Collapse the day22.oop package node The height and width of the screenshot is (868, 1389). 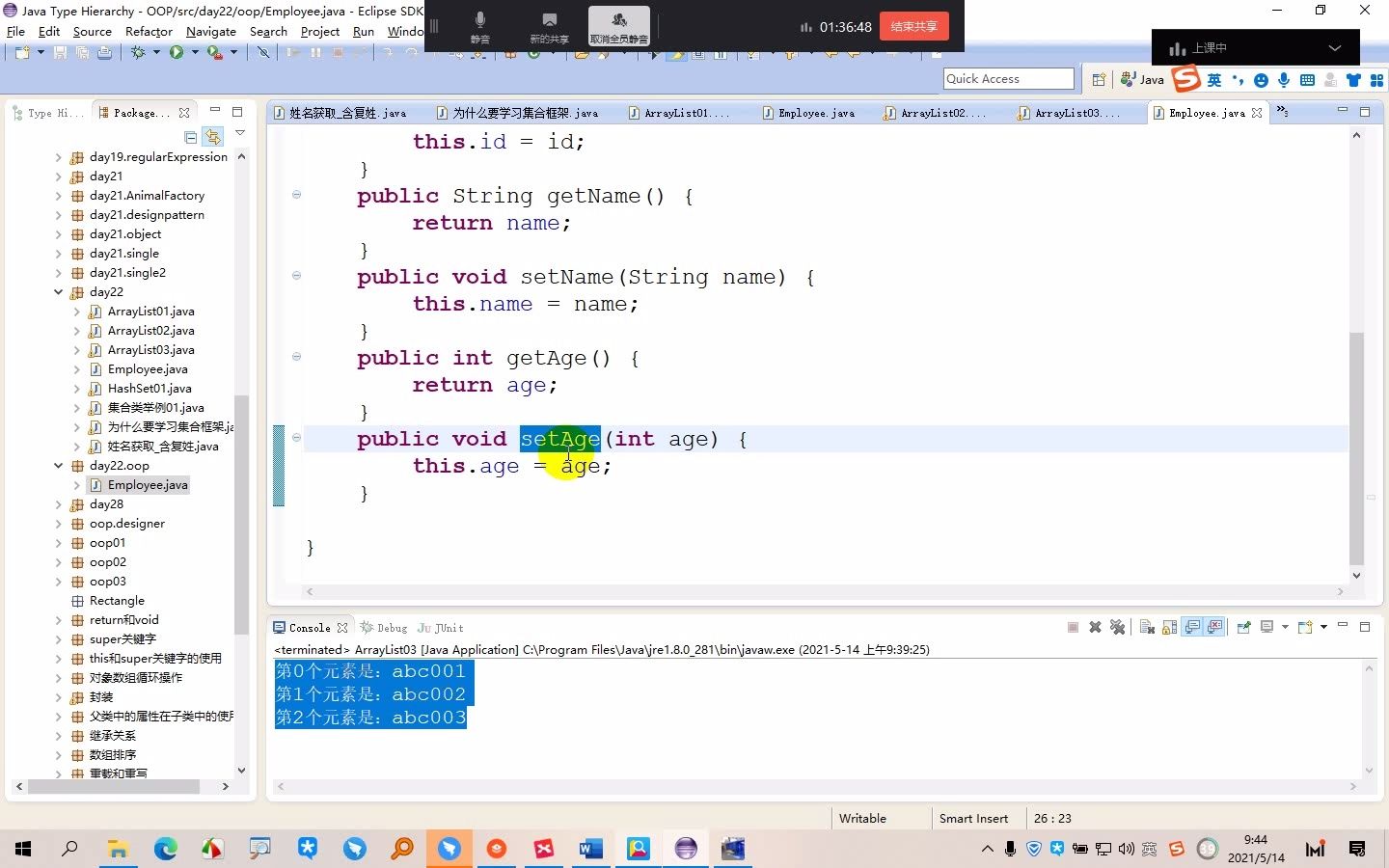59,466
